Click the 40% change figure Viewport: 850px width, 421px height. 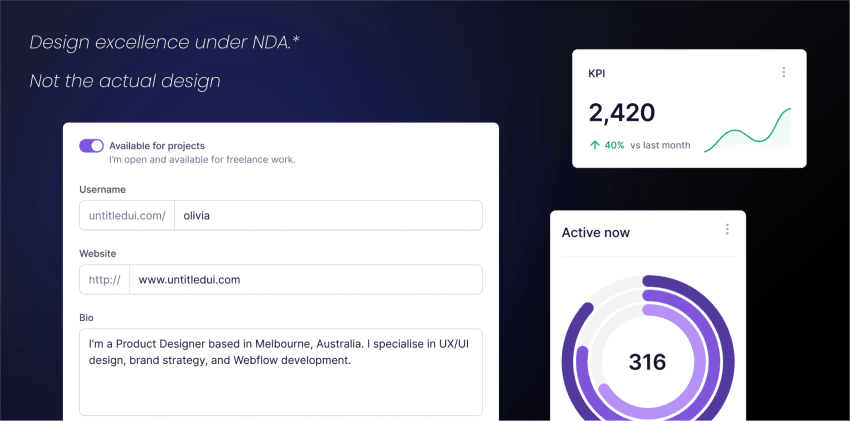(614, 145)
